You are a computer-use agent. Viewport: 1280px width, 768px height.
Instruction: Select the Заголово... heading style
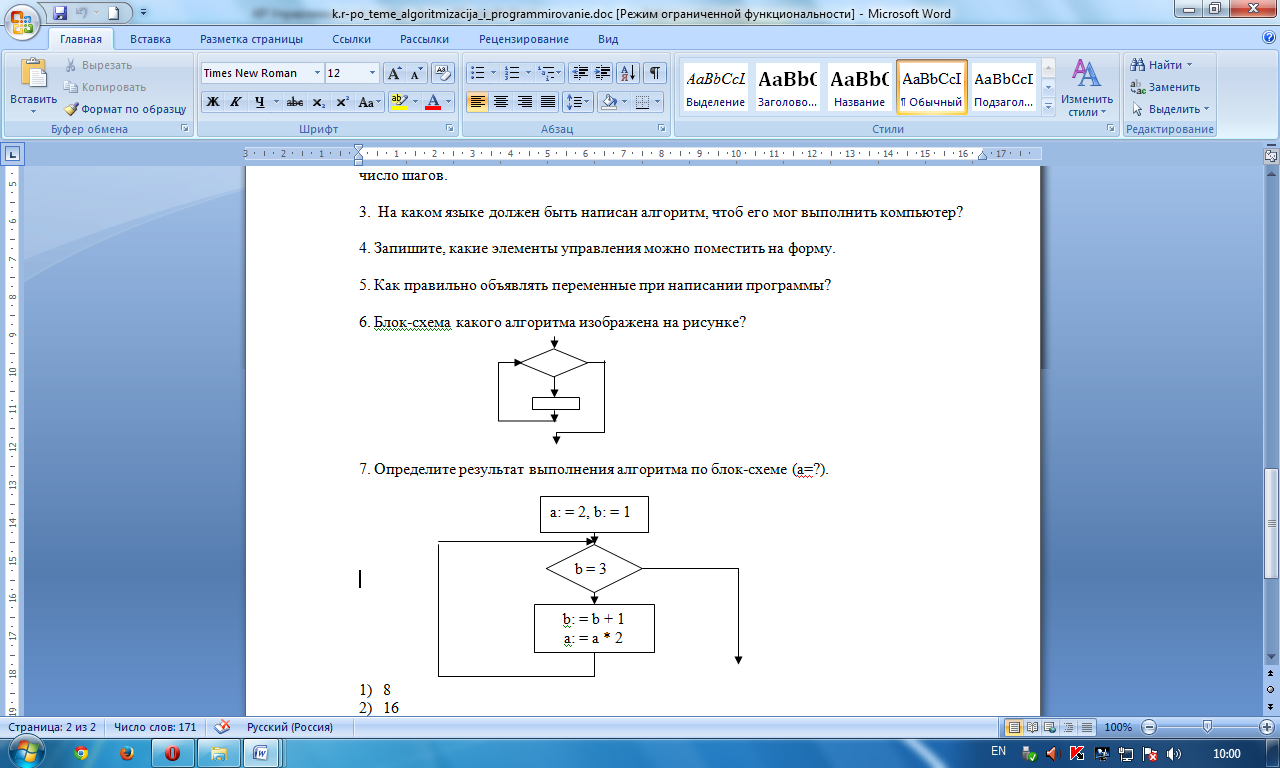(x=787, y=88)
